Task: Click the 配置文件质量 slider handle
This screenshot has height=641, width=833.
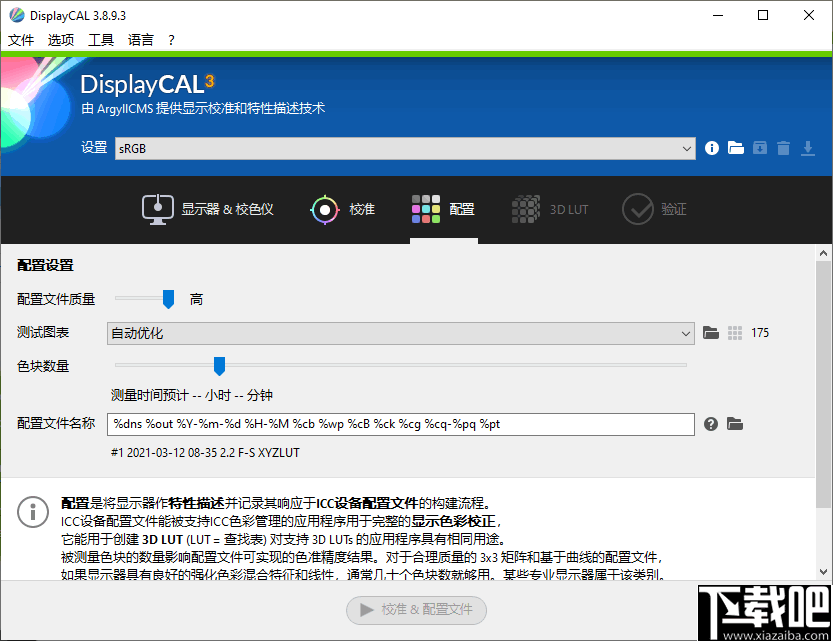Action: pos(166,298)
